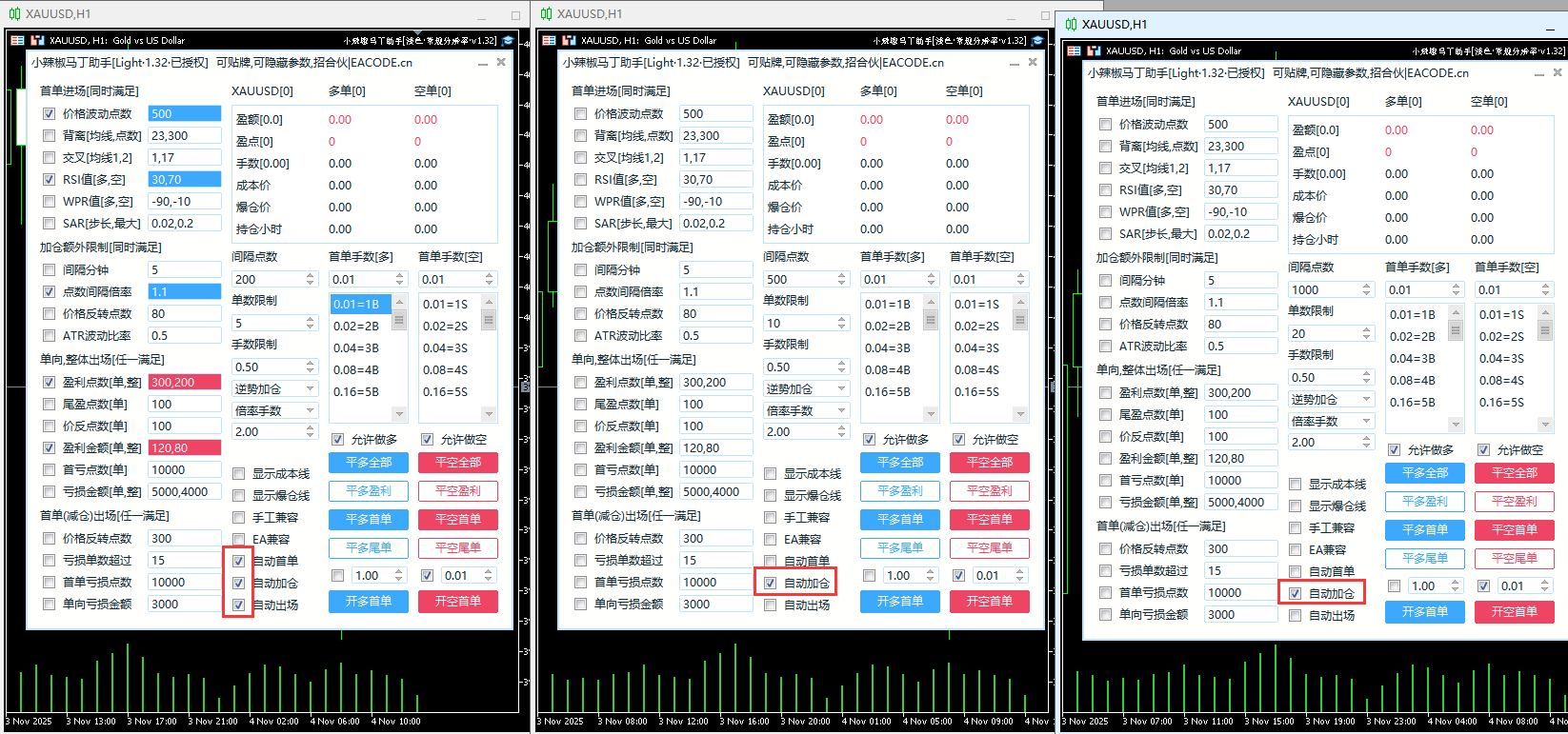Collapse the 小辣椒马丁助手 panel in the right window
Image resolution: width=1568 pixels, height=734 pixels.
(1539, 73)
